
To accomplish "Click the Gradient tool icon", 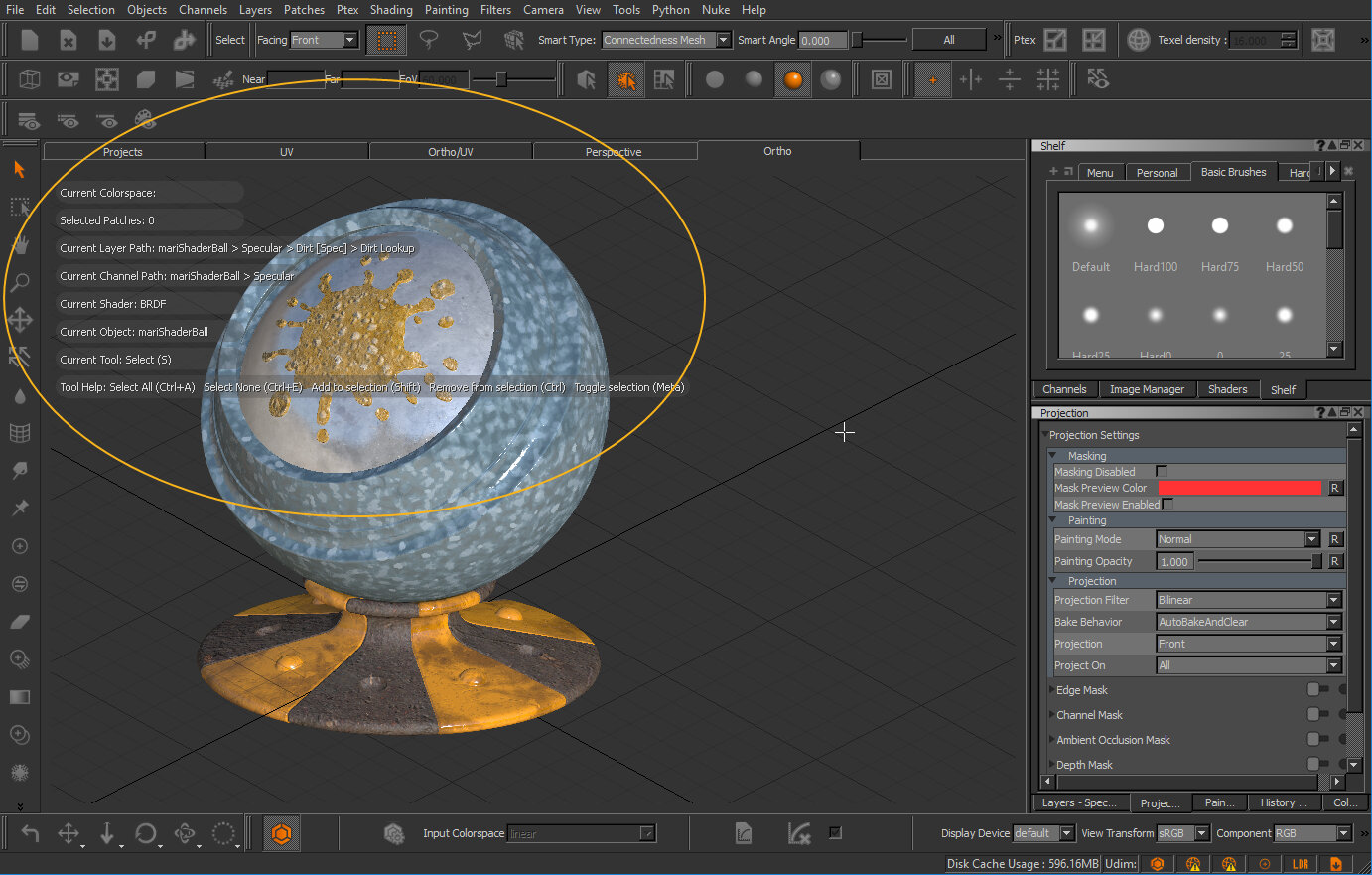I will coord(19,697).
